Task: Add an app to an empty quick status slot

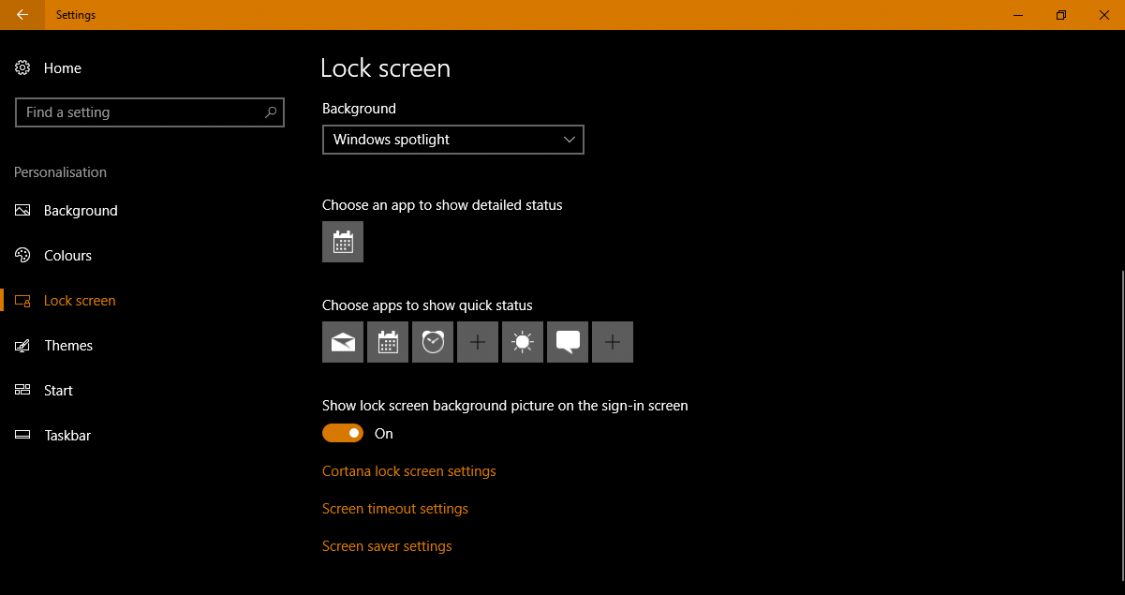Action: point(477,342)
